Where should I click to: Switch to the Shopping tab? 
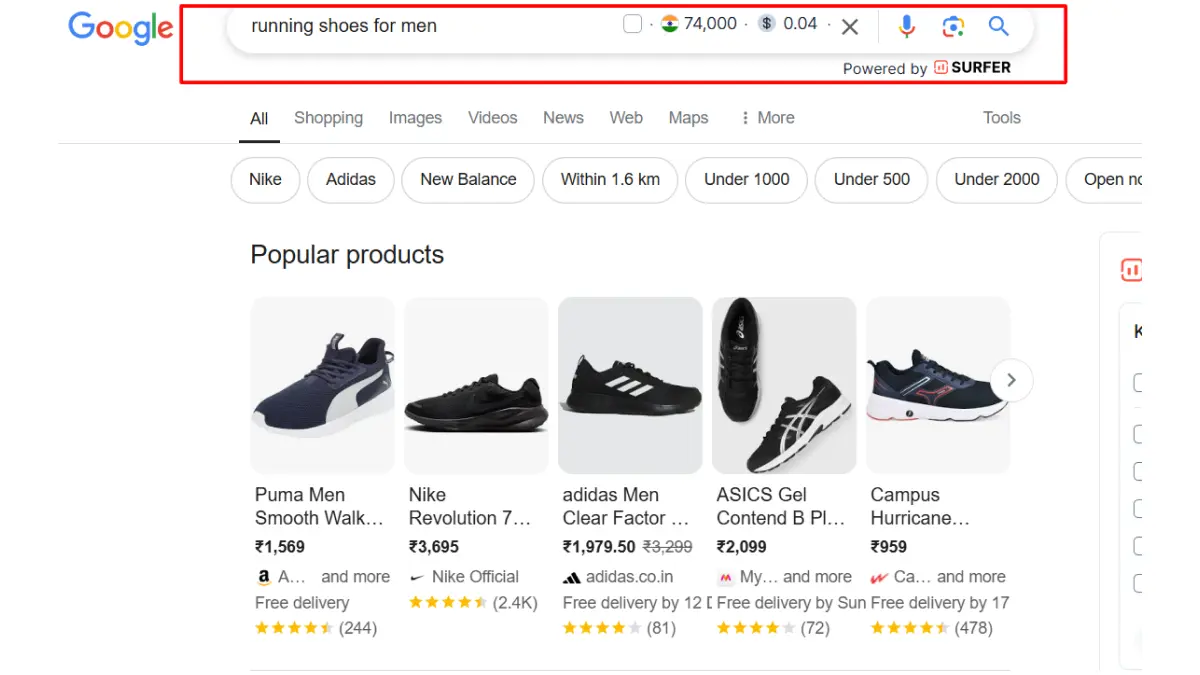pyautogui.click(x=328, y=118)
